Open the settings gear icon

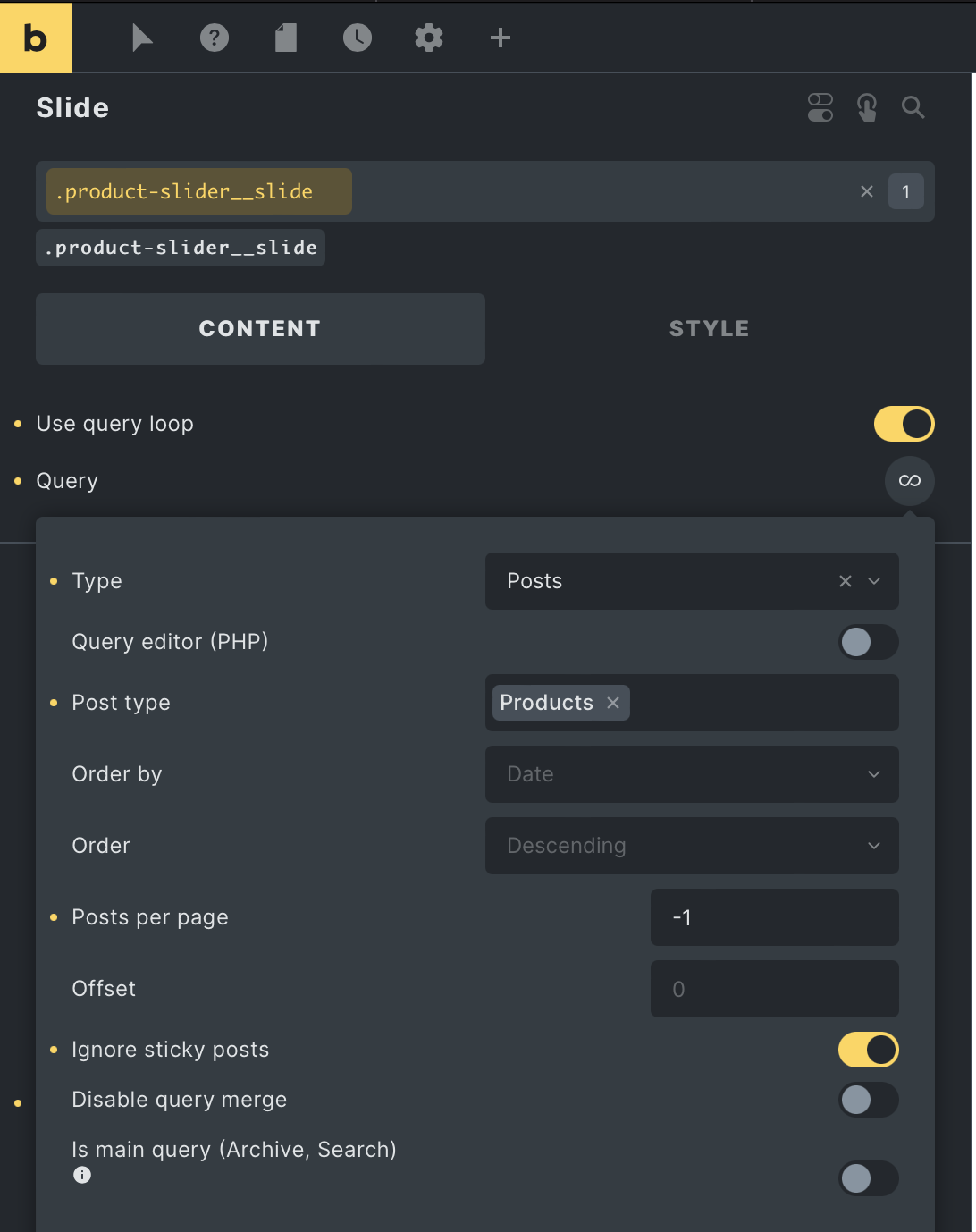[429, 38]
